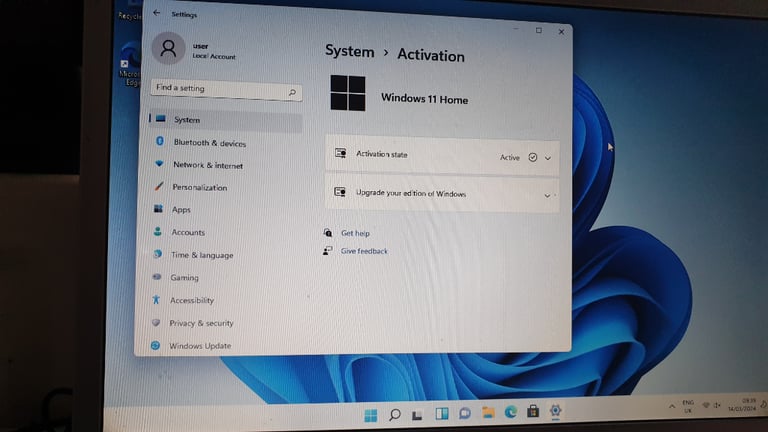Open Chat from the taskbar
768x432 pixels.
pyautogui.click(x=465, y=413)
